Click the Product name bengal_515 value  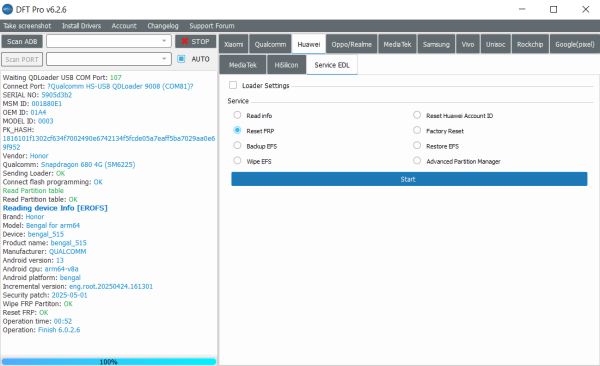click(68, 243)
